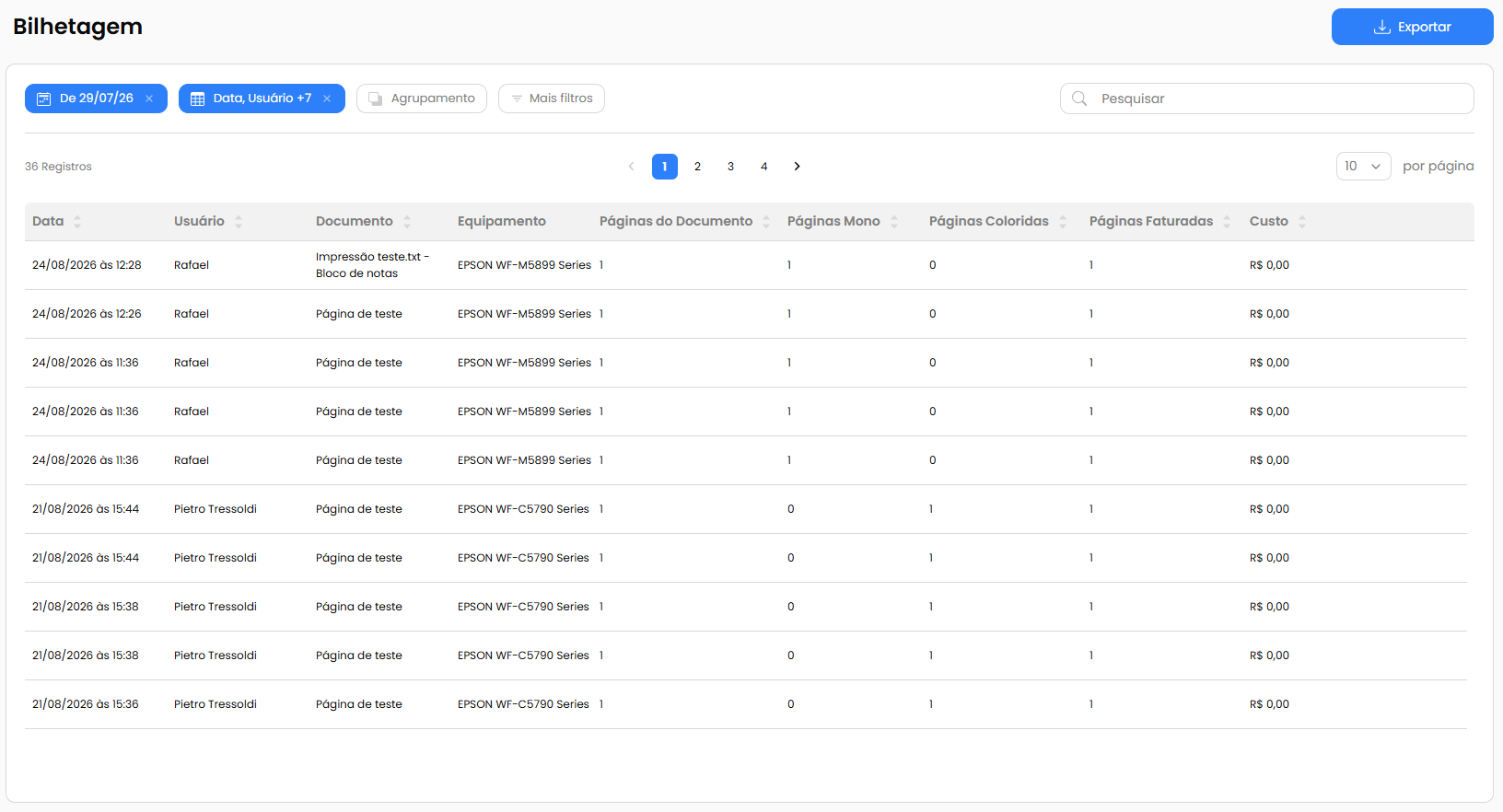Click the Exportar download button
The height and width of the screenshot is (812, 1503).
pos(1412,27)
